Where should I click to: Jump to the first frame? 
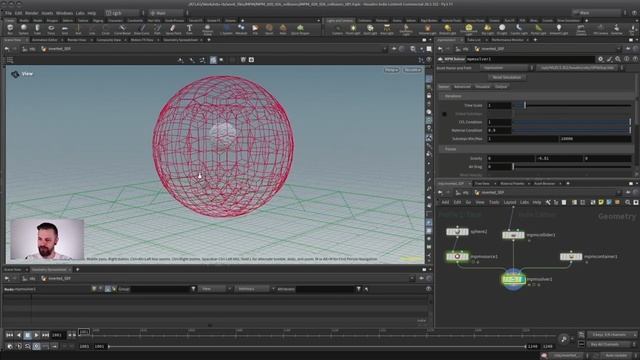click(x=9, y=335)
